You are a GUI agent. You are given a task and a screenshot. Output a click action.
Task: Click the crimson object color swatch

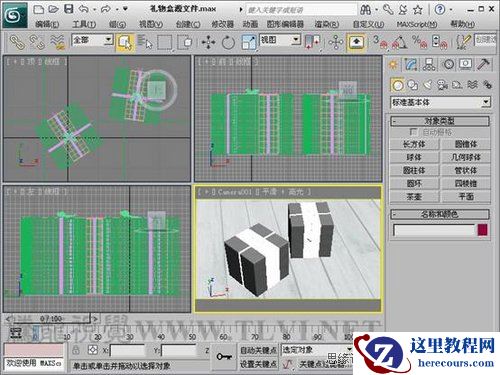[x=483, y=230]
